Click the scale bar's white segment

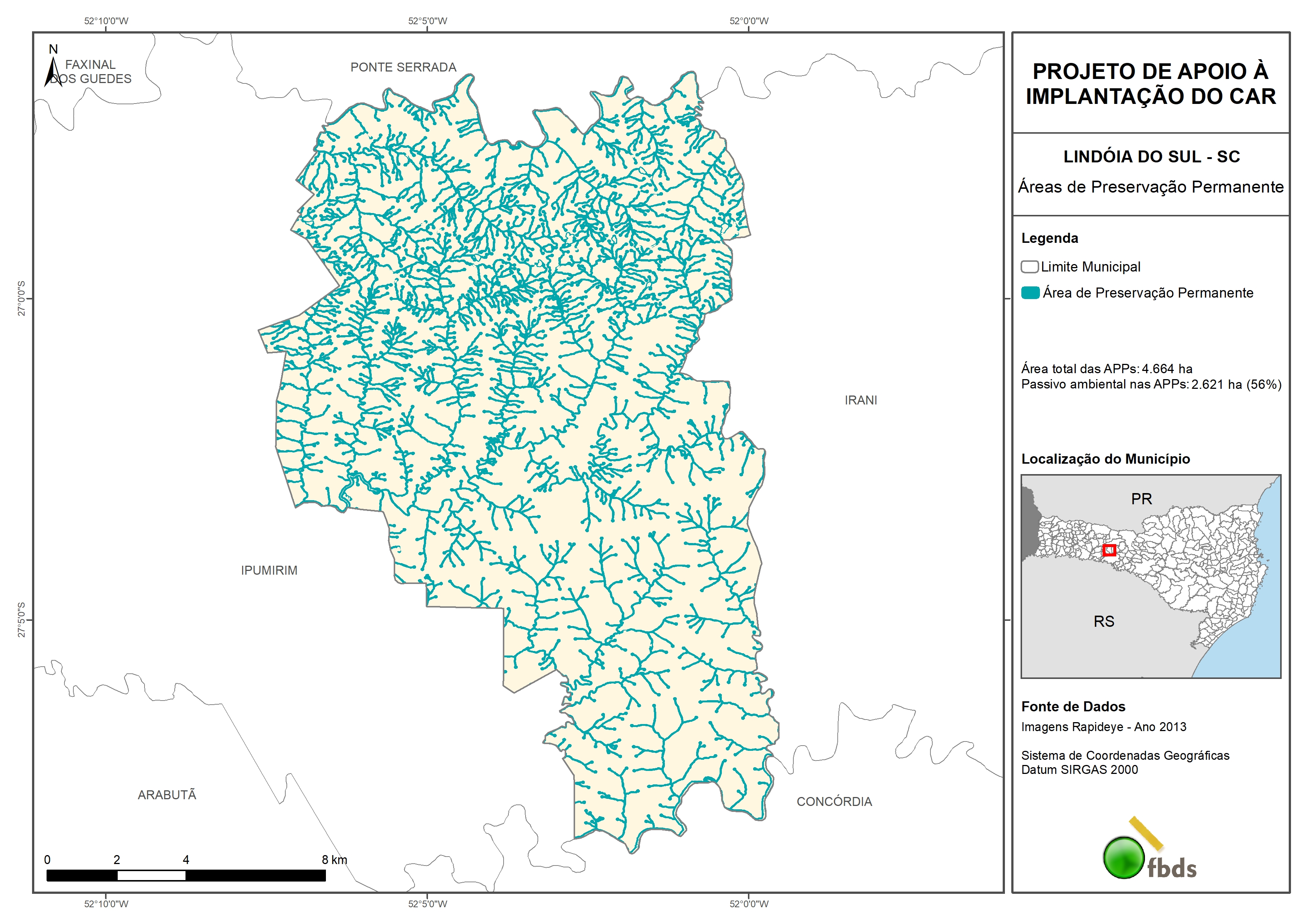[152, 876]
